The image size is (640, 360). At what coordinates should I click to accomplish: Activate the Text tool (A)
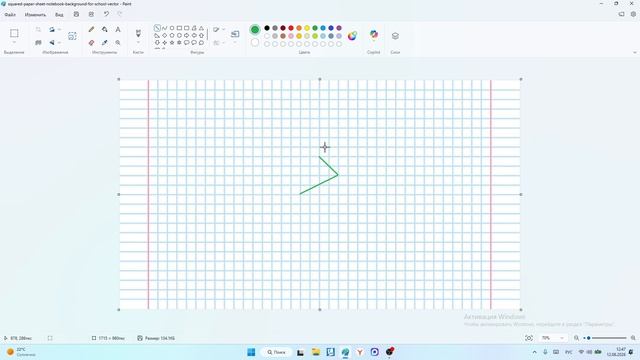[118, 29]
